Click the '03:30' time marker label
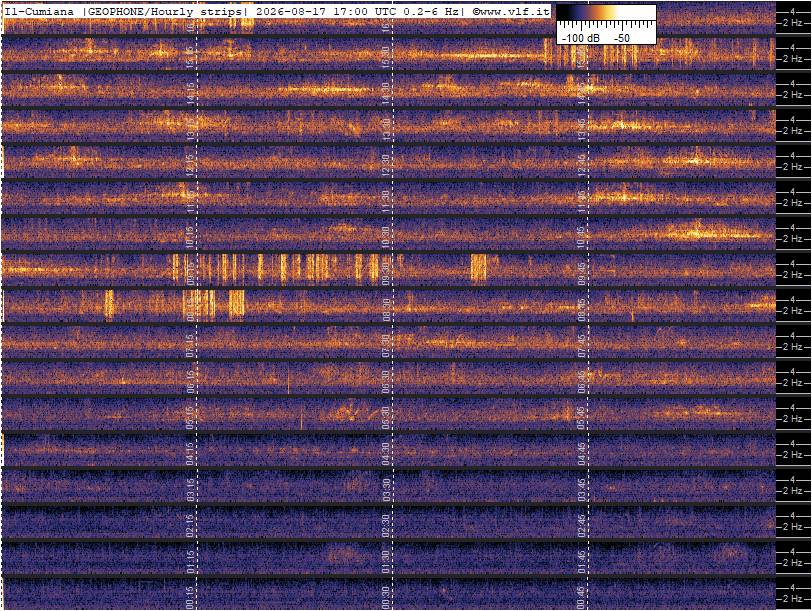This screenshot has width=812, height=611. [x=386, y=488]
